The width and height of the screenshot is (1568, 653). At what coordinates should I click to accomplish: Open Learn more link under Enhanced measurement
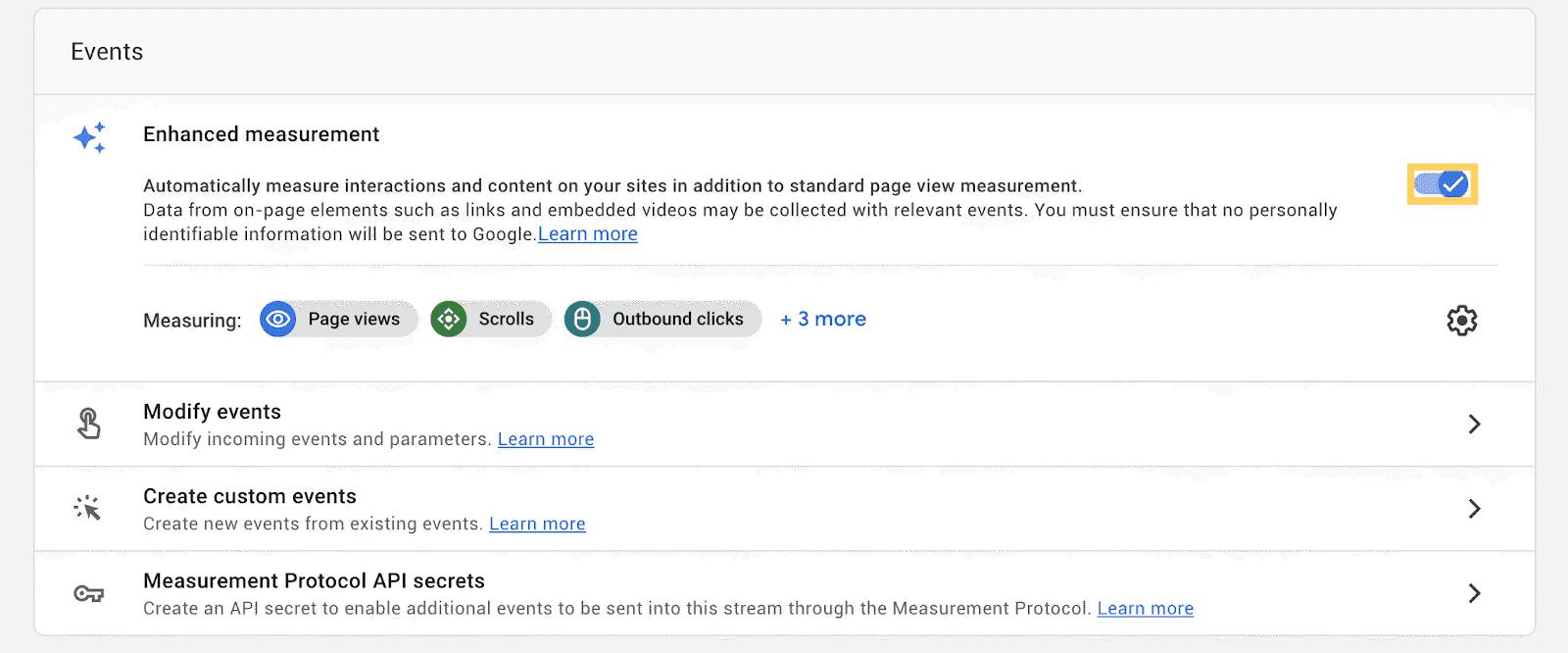(x=588, y=234)
